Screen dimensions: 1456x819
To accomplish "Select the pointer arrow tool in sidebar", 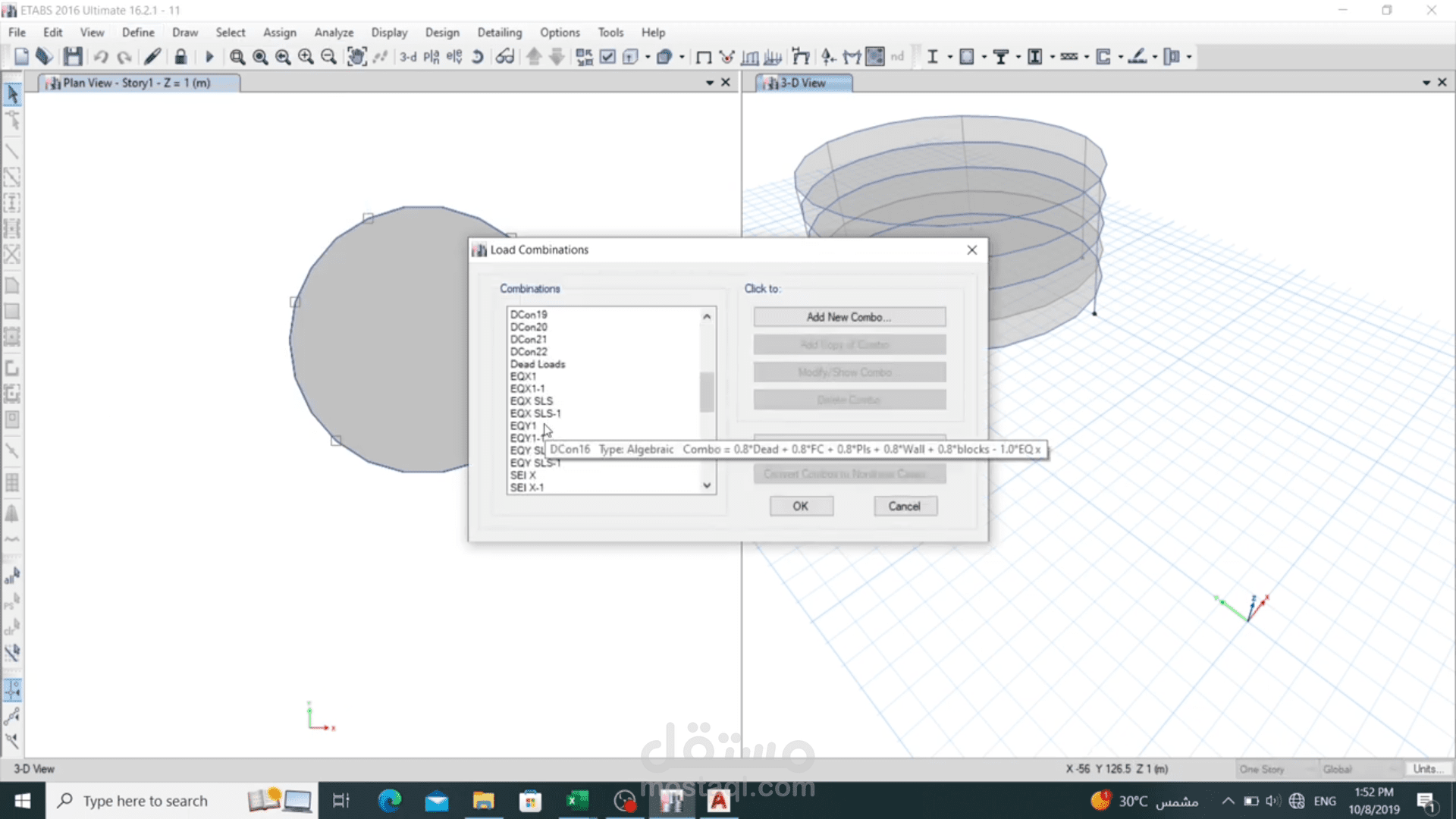I will tap(12, 93).
